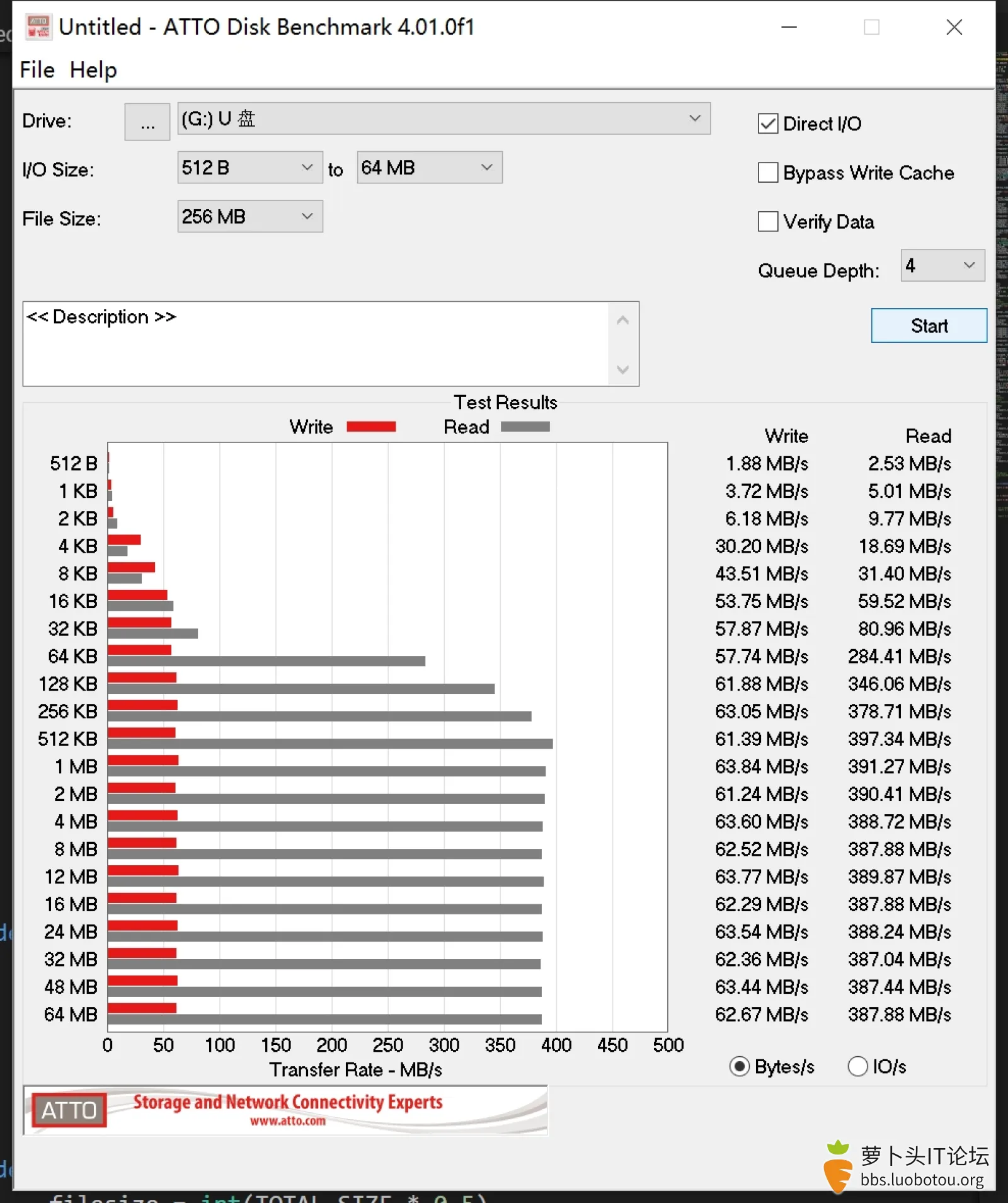The image size is (1008, 1203).
Task: Open the File menu
Action: click(x=37, y=70)
